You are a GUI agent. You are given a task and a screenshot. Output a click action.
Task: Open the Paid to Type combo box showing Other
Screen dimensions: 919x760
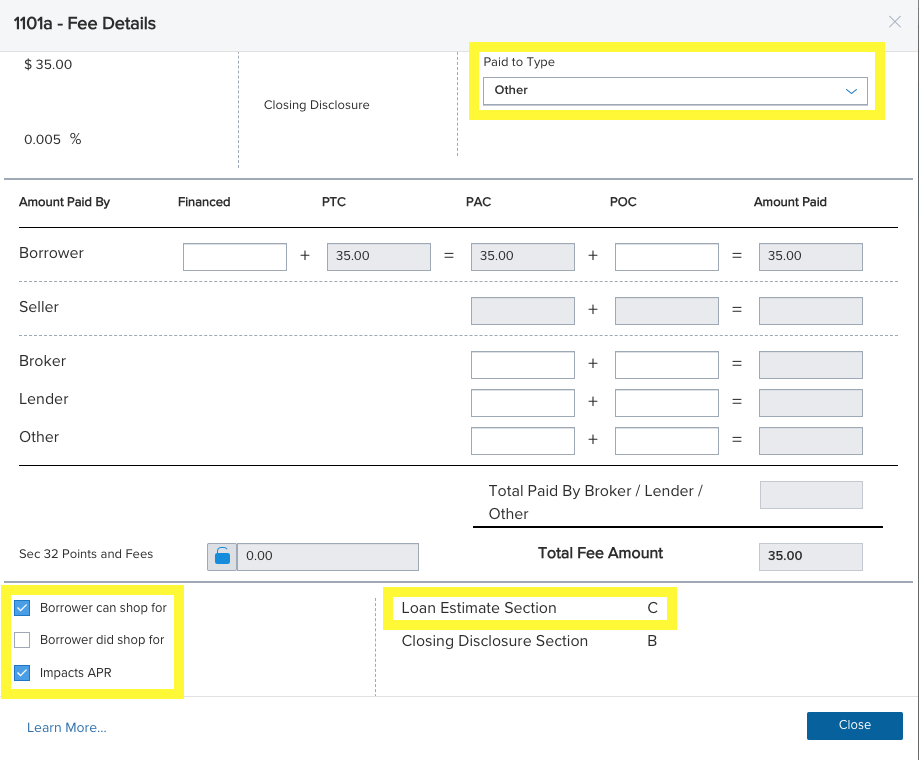pyautogui.click(x=675, y=91)
